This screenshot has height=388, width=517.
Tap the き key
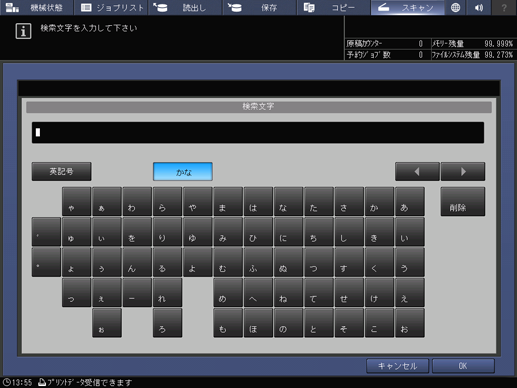pos(380,232)
